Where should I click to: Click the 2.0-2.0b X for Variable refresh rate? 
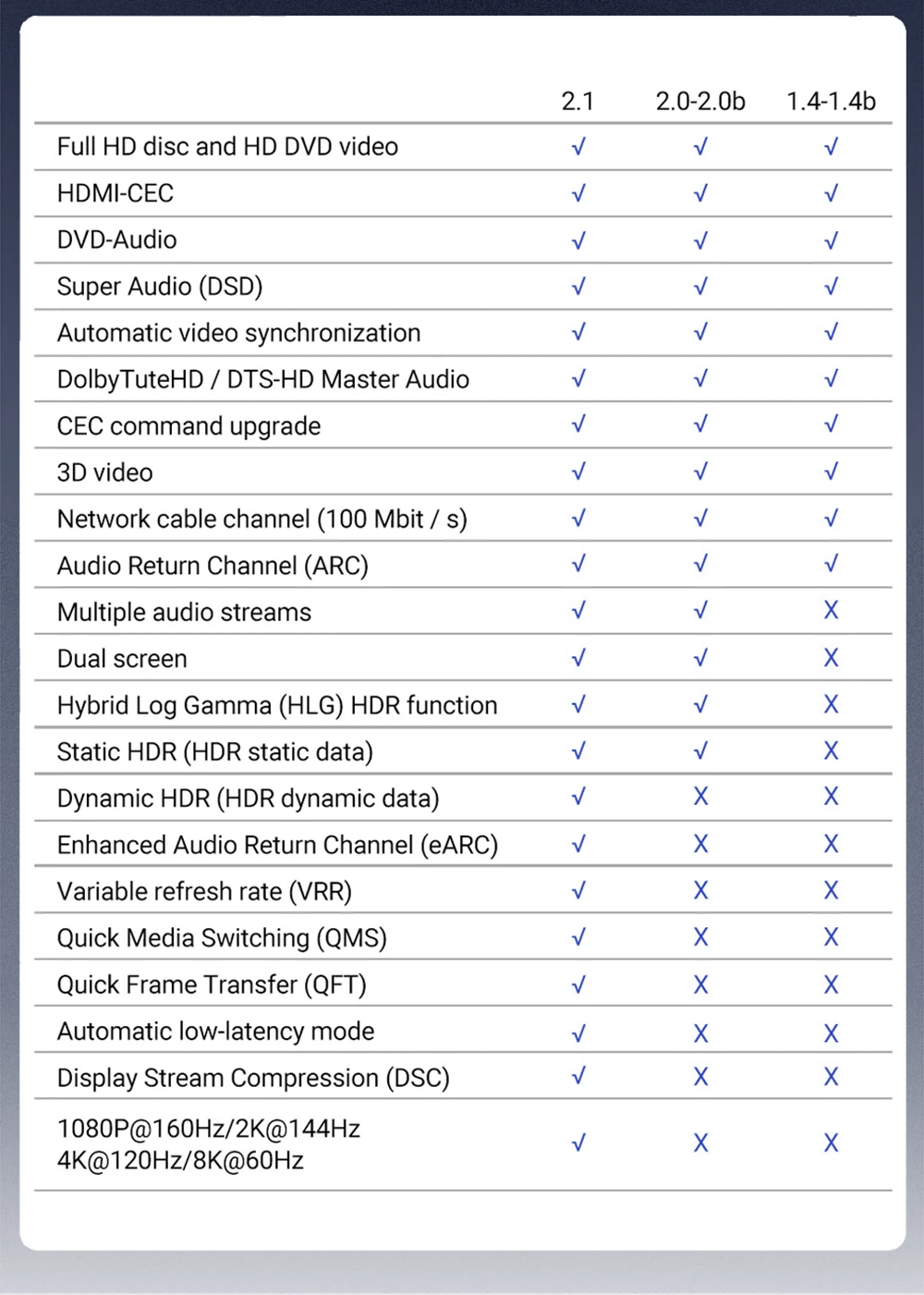pyautogui.click(x=700, y=891)
